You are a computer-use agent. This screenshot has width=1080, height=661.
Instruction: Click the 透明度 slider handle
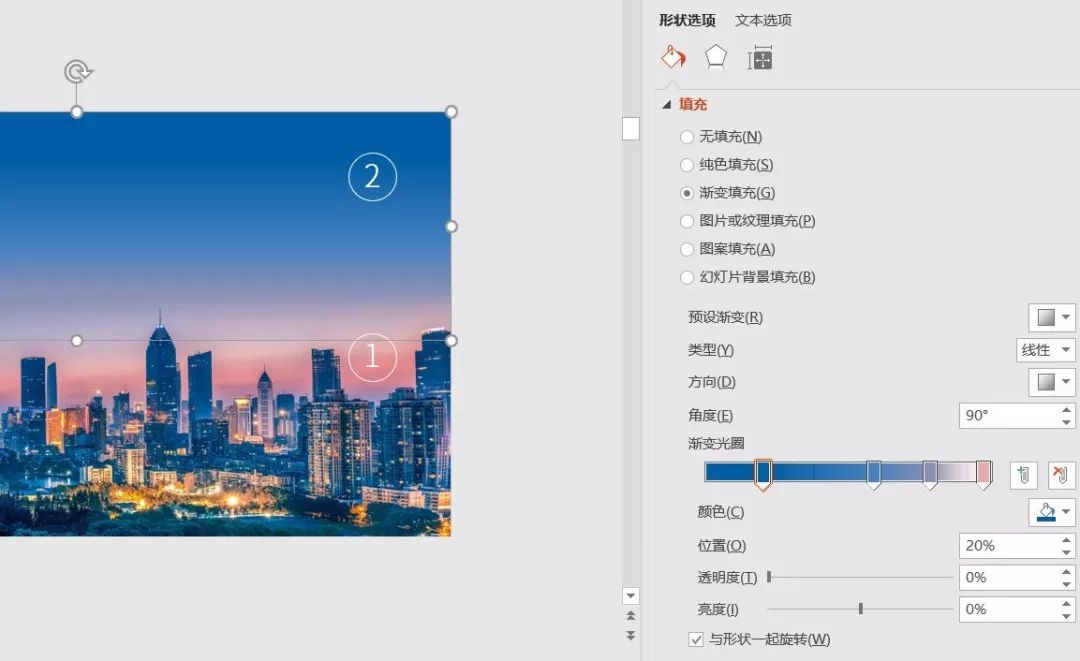769,577
